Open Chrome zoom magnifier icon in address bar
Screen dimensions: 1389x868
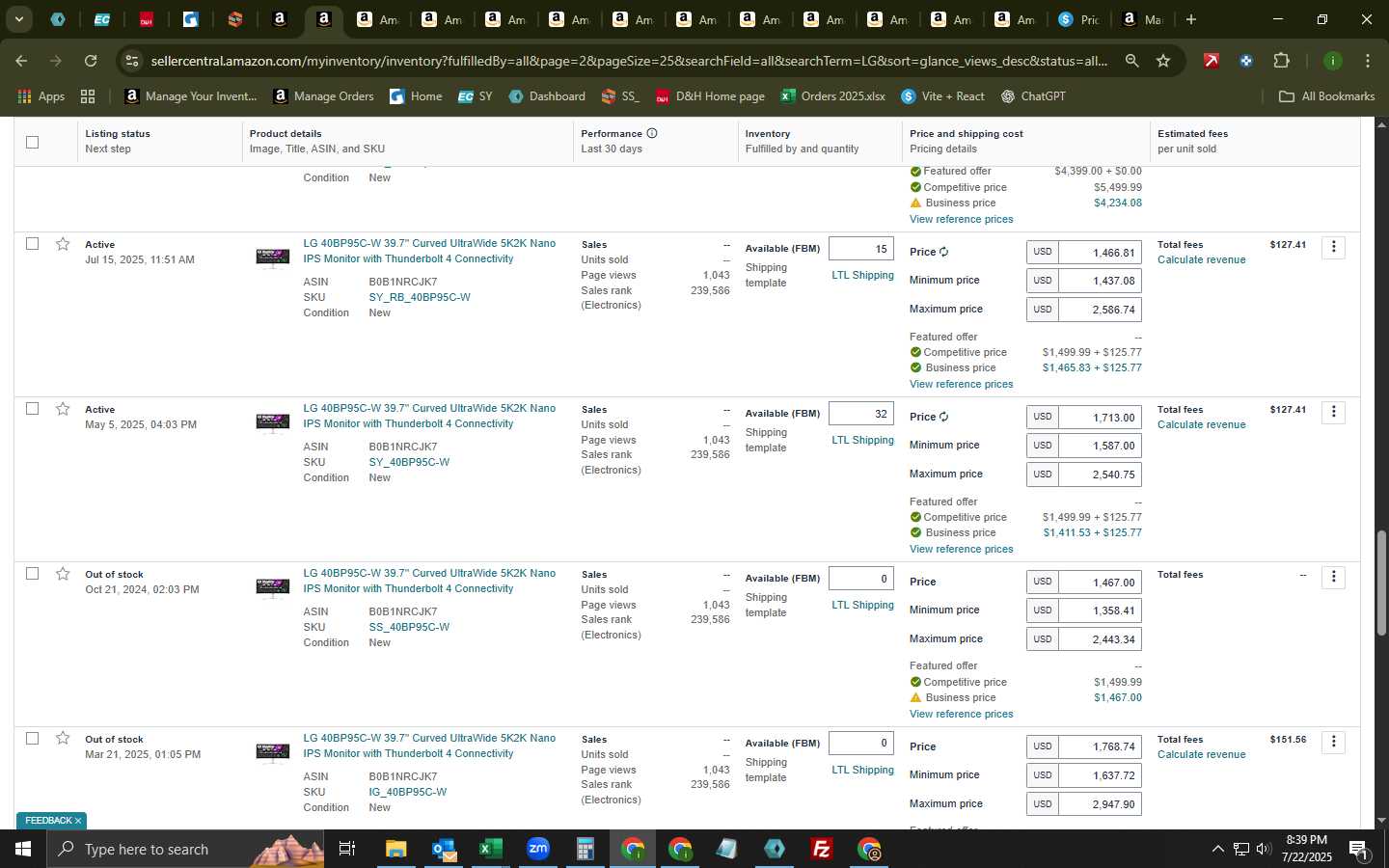click(1131, 61)
